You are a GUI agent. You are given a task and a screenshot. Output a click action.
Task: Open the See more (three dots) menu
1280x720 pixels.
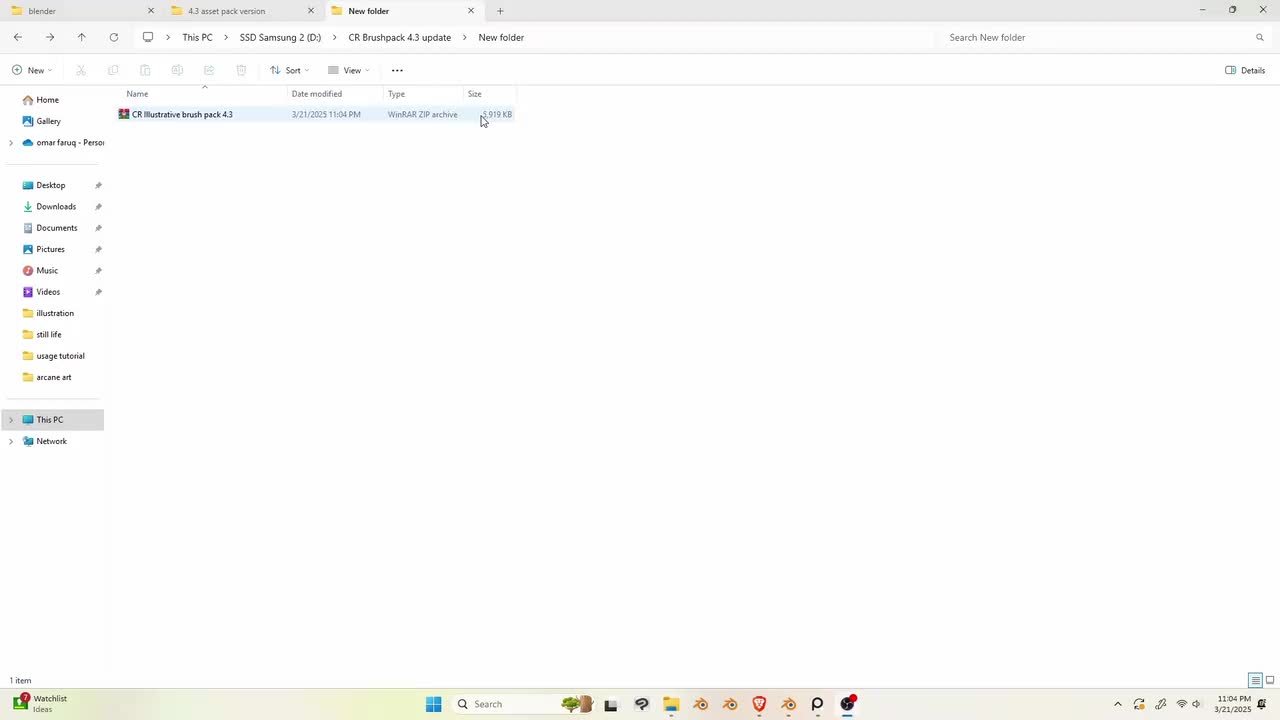[397, 70]
